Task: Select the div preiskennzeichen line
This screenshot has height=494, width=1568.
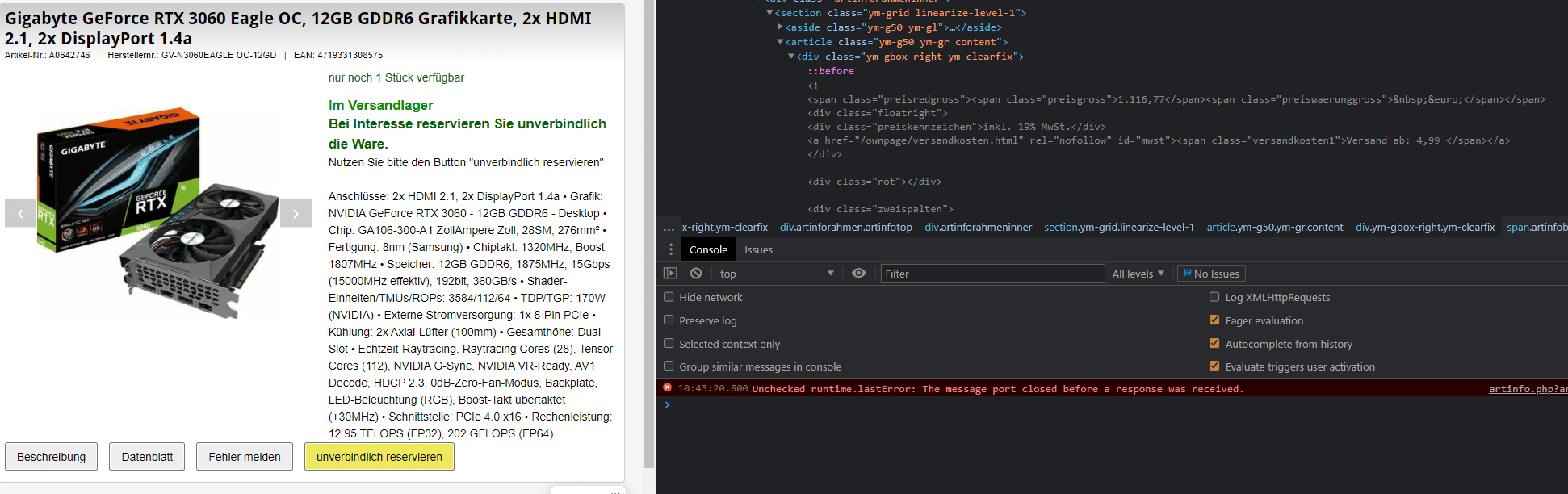Action: (956, 127)
